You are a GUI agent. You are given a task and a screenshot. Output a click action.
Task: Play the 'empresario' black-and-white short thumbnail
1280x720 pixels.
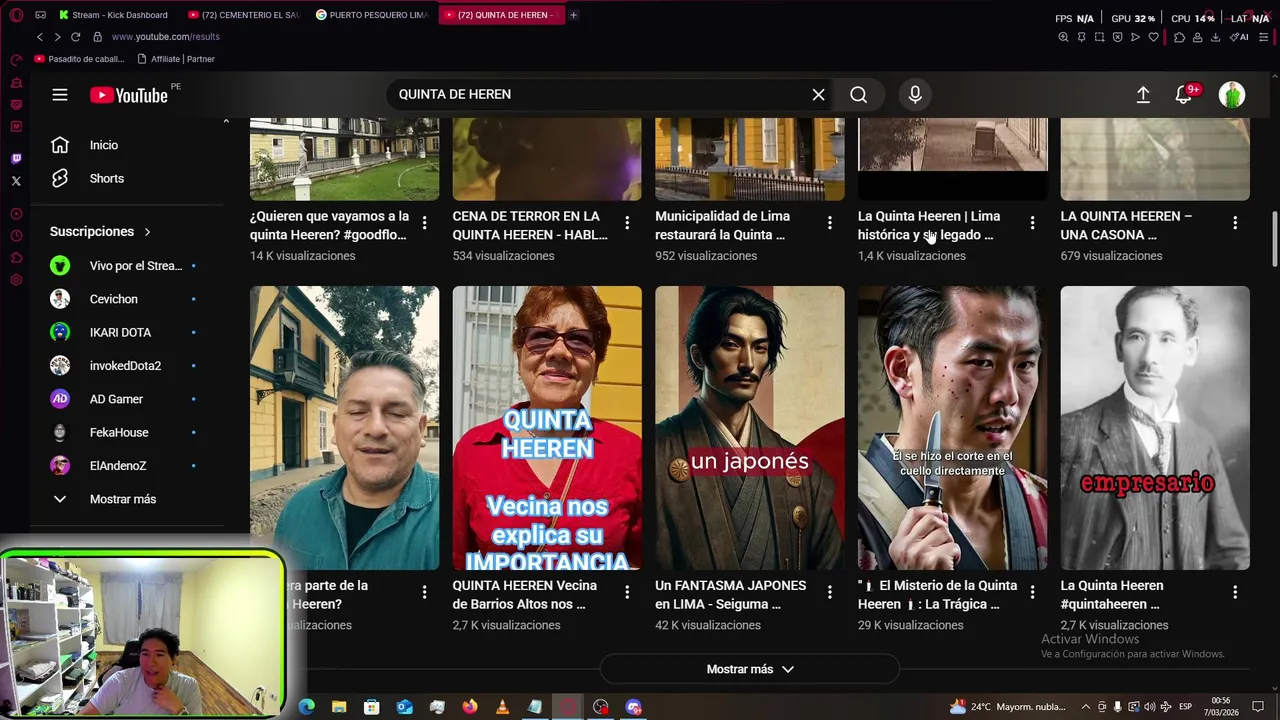1155,428
